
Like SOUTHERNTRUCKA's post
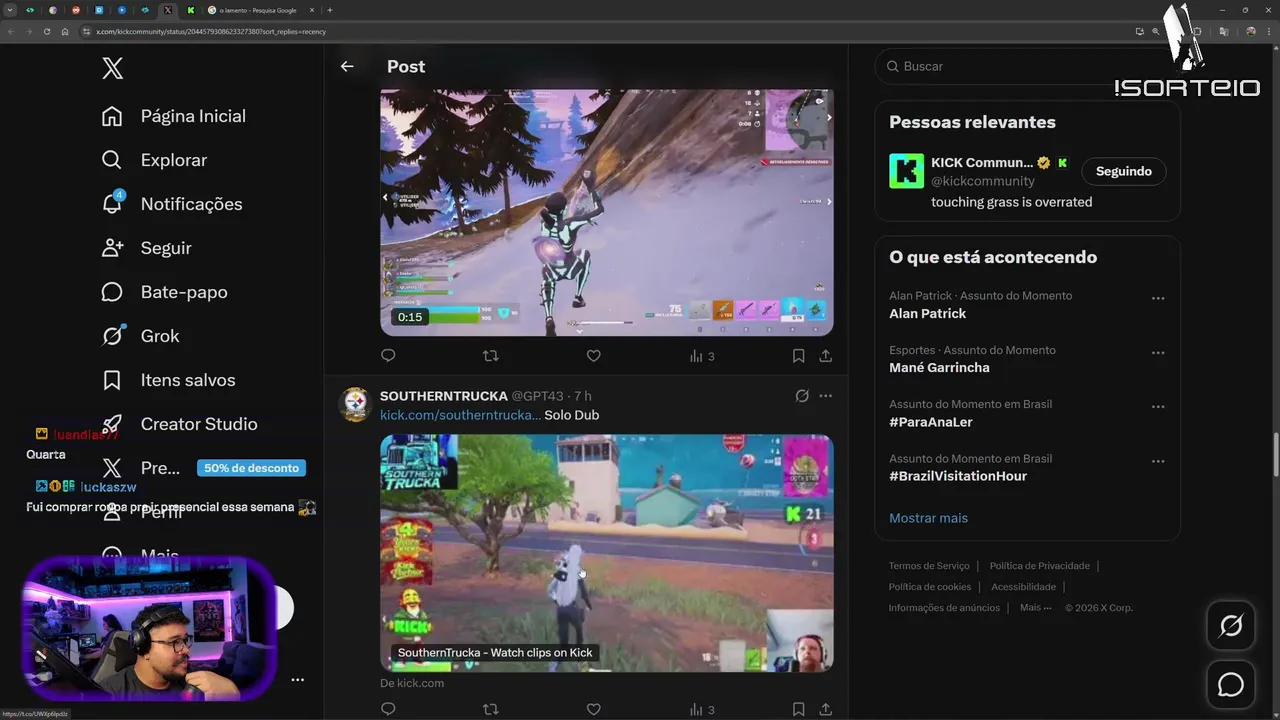593,709
